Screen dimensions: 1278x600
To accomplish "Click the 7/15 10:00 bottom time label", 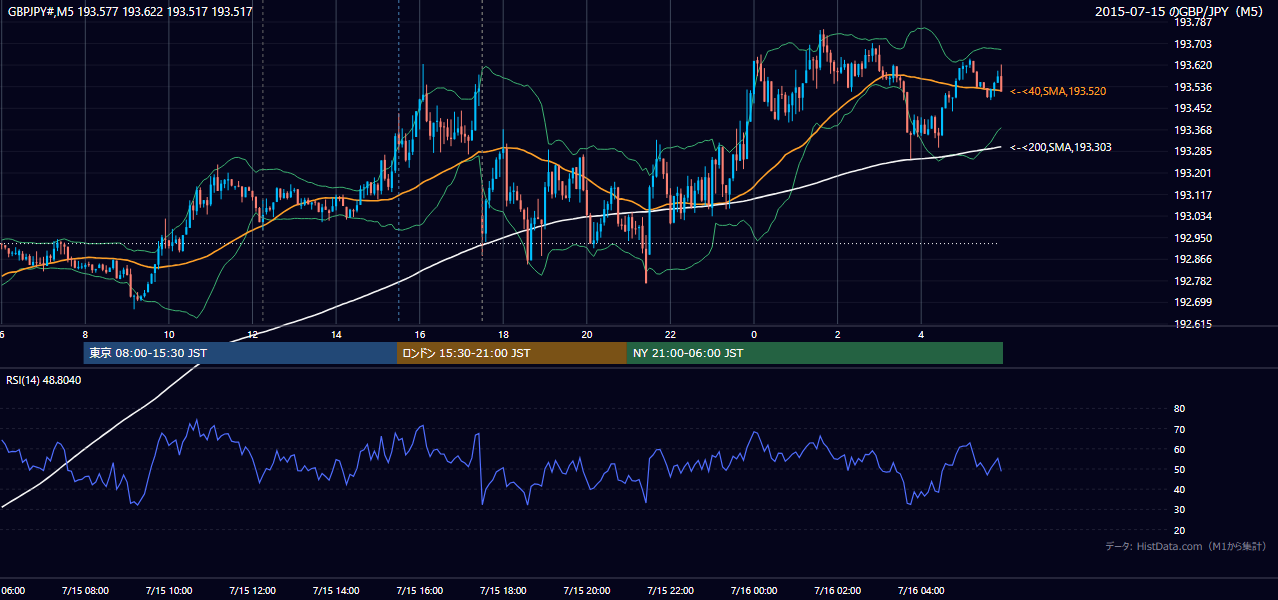I will point(168,591).
